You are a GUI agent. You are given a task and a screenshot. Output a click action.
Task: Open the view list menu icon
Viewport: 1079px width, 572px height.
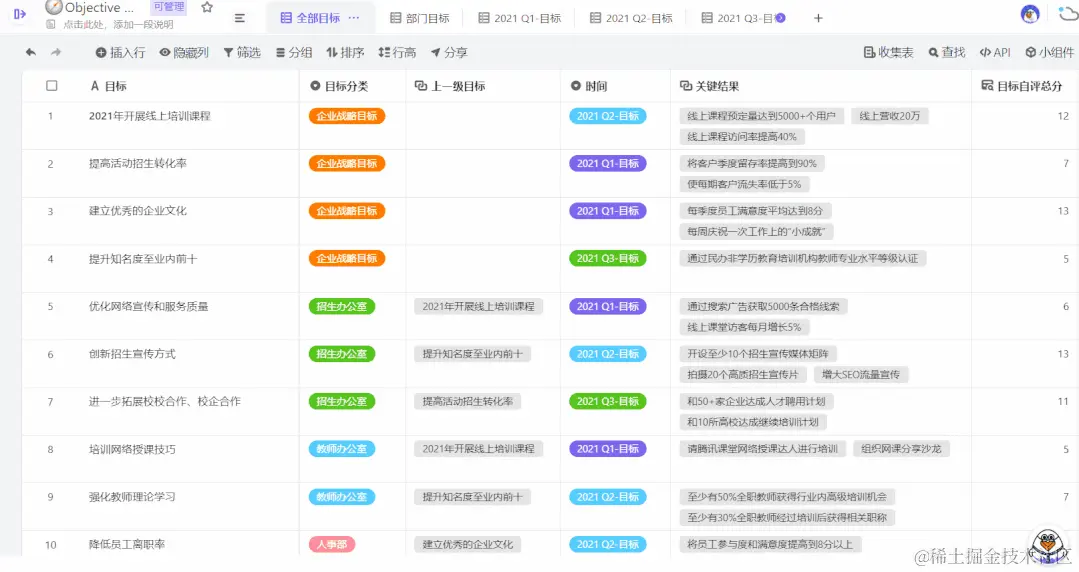[x=239, y=19]
